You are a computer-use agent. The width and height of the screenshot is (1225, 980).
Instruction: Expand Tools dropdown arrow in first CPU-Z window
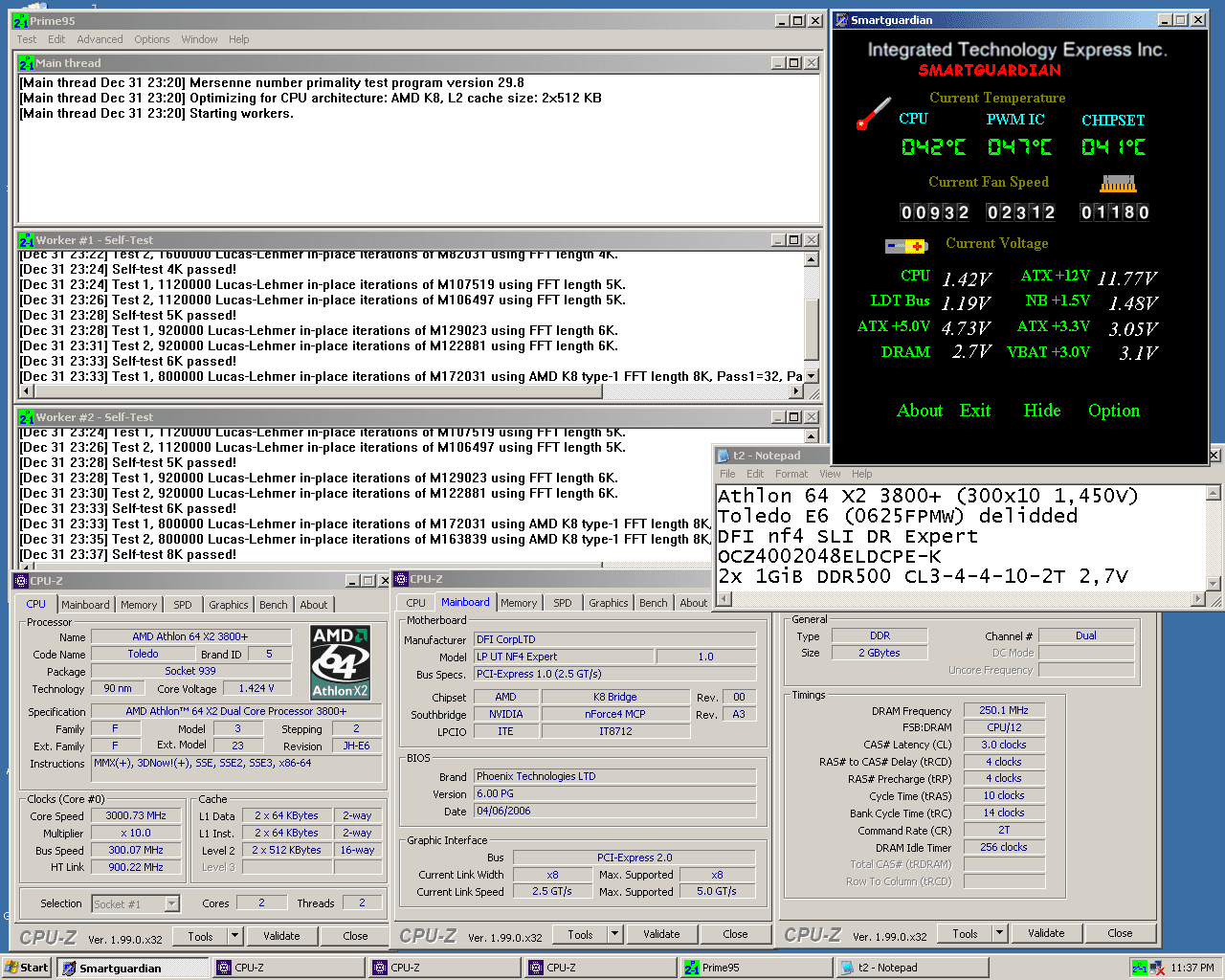pos(234,936)
